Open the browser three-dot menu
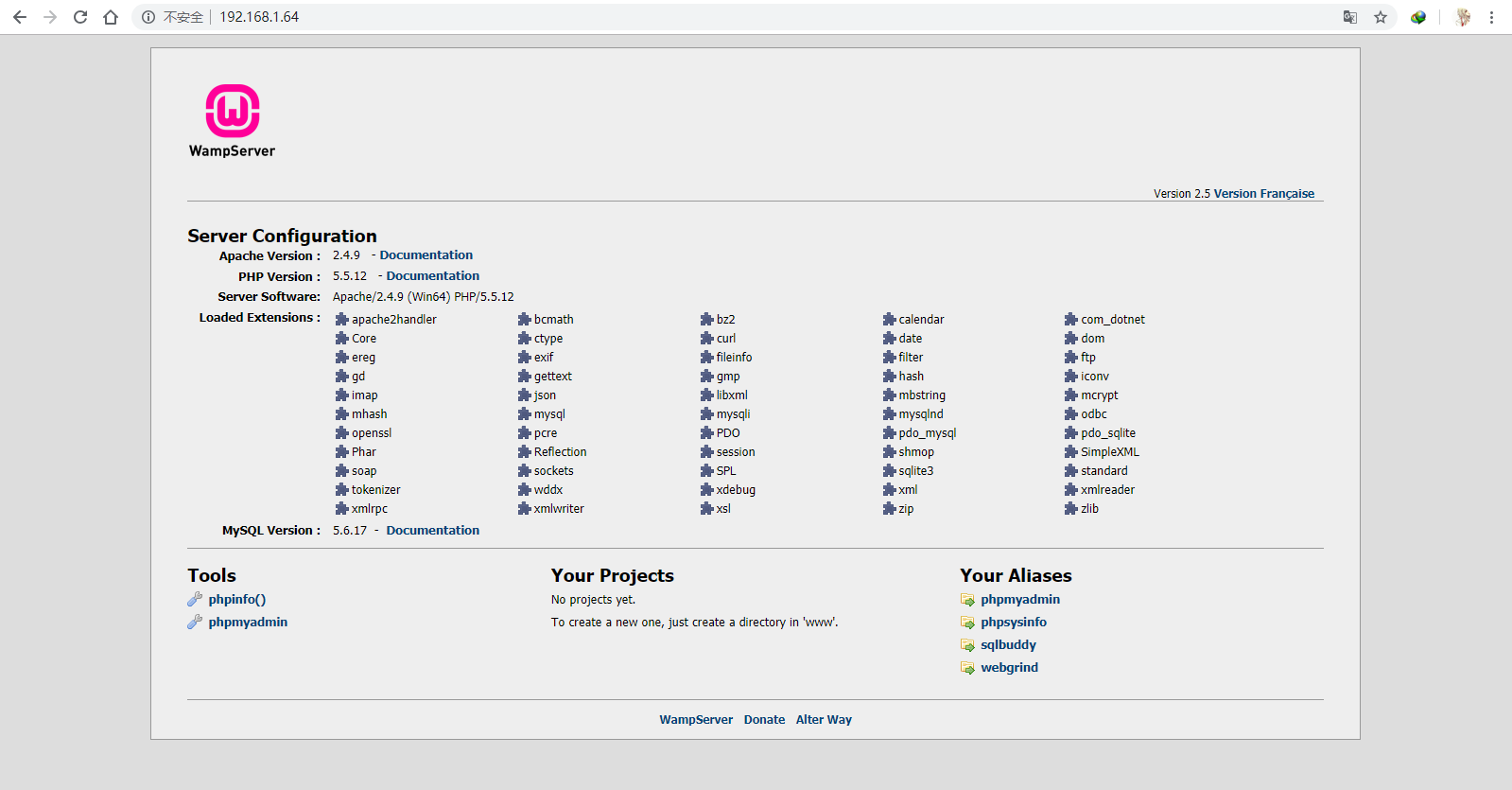 click(1491, 17)
